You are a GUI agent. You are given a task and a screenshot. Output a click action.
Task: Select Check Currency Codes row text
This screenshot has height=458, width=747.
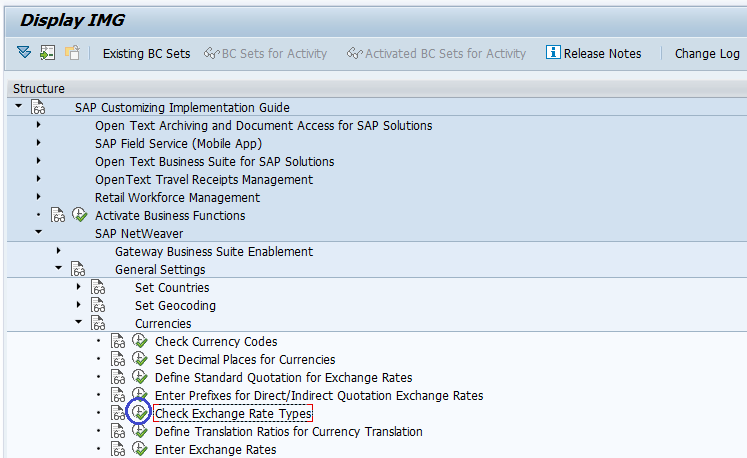[x=216, y=341]
